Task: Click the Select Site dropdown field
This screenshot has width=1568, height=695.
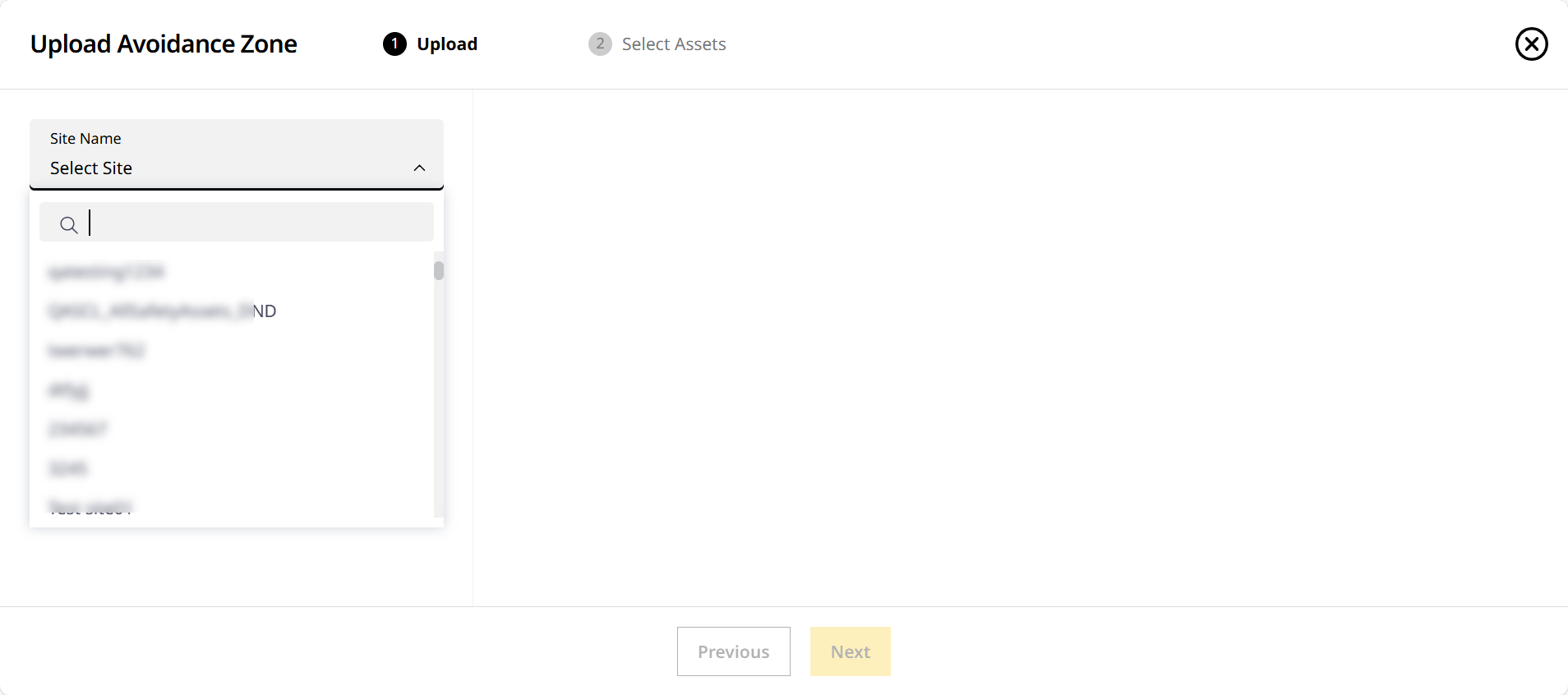Action: click(x=222, y=168)
